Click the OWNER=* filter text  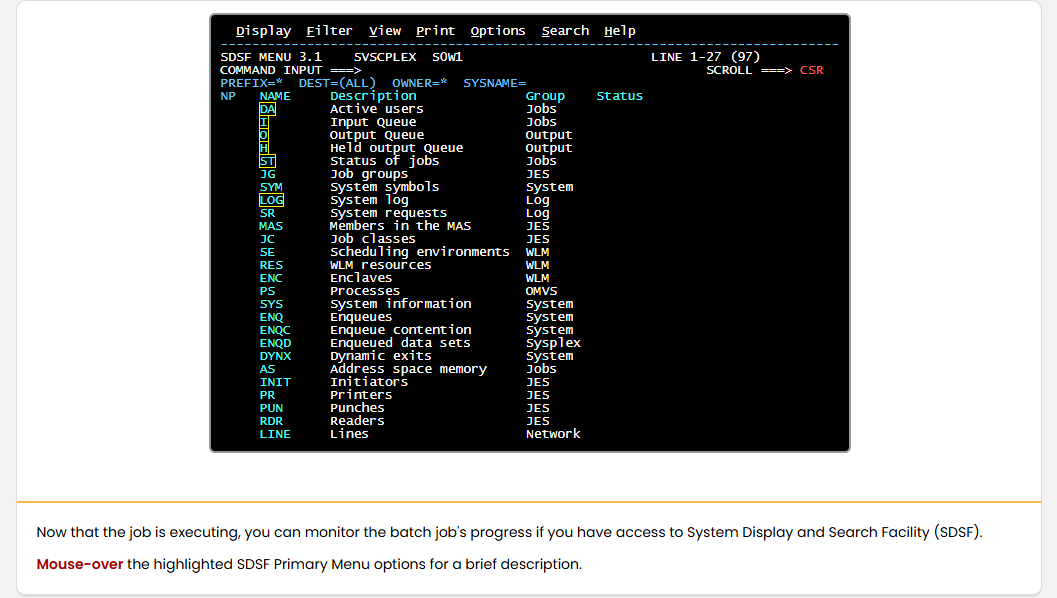coord(419,84)
